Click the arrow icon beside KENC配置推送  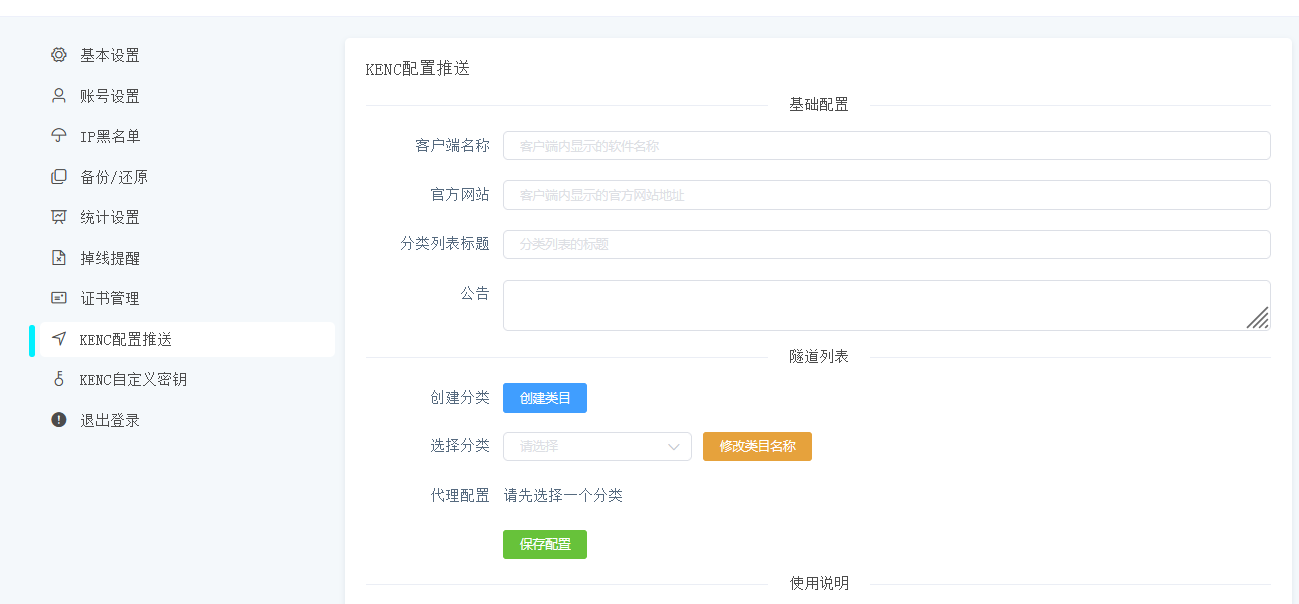point(59,339)
